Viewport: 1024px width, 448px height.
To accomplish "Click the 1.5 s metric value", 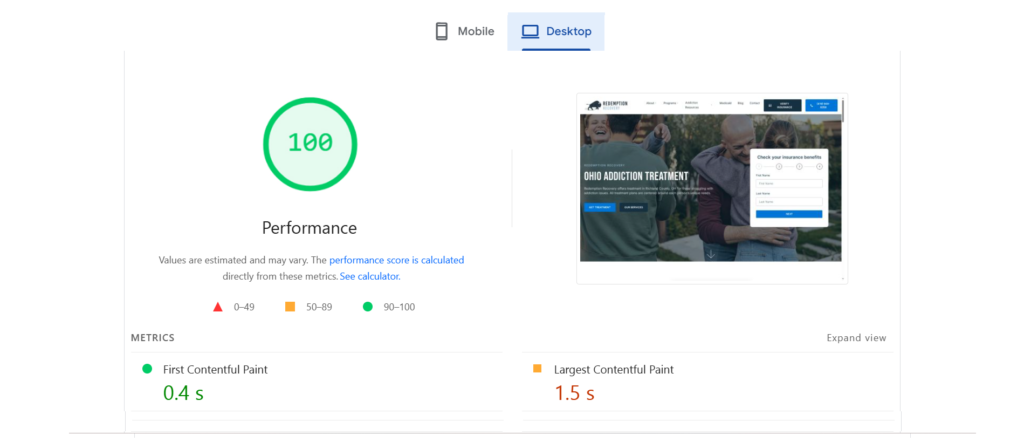I will point(574,393).
